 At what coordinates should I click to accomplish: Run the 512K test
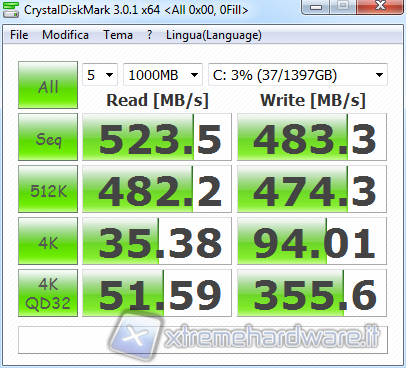48,189
